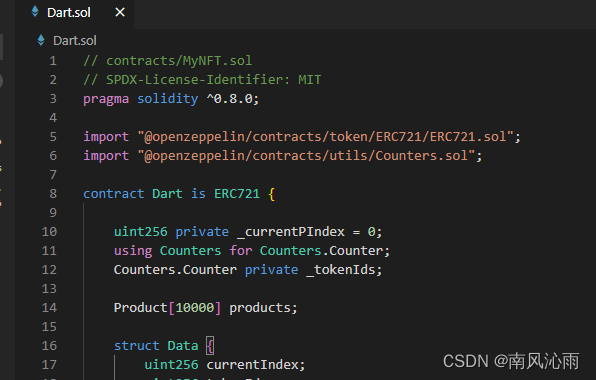The image size is (596, 380).
Task: Click '_currentPIndex' variable on line 10
Action: click(291, 232)
